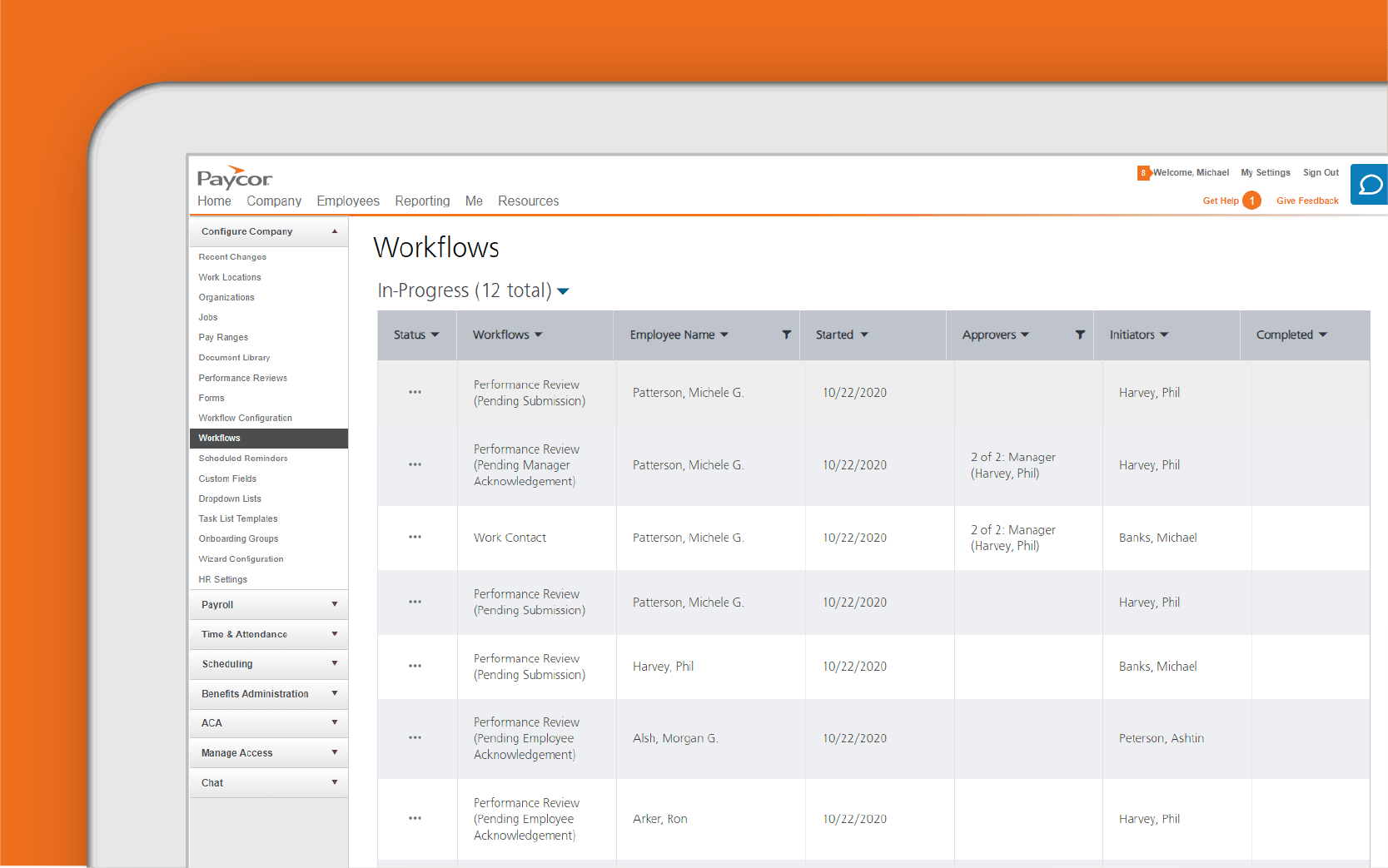Open Recent Changes in sidebar
1388x868 pixels.
[x=232, y=257]
